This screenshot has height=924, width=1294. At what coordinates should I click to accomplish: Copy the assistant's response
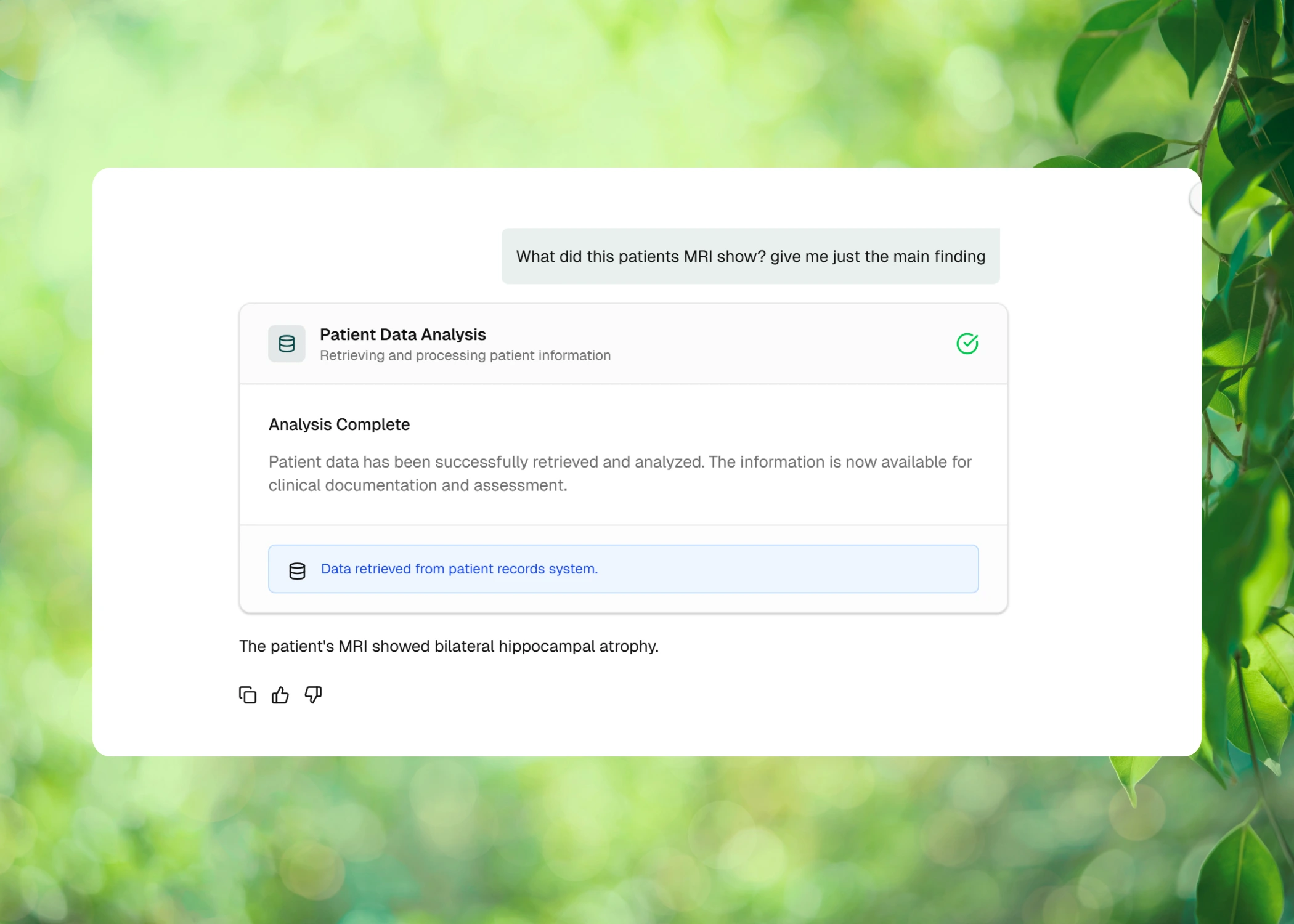(x=248, y=695)
